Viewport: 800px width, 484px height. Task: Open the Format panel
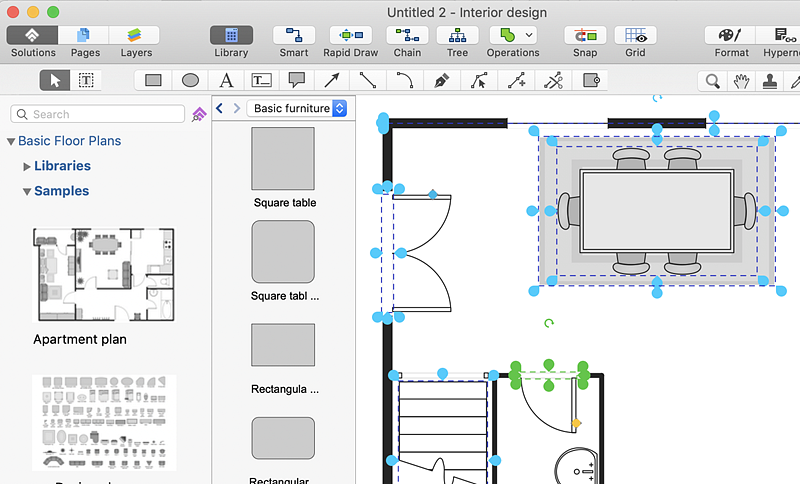pyautogui.click(x=731, y=36)
